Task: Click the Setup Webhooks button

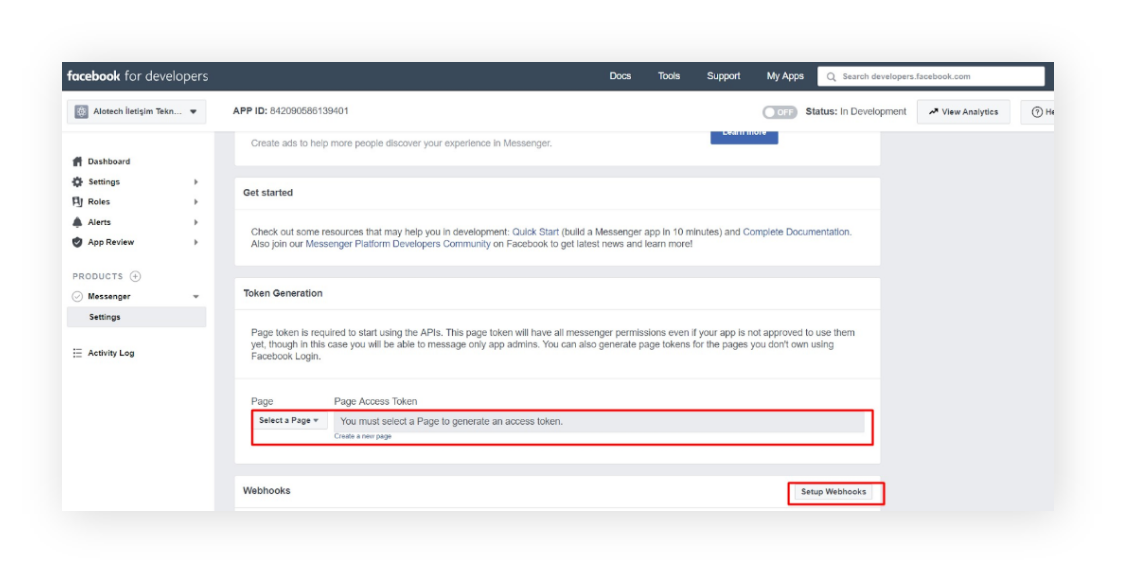Action: 833,492
